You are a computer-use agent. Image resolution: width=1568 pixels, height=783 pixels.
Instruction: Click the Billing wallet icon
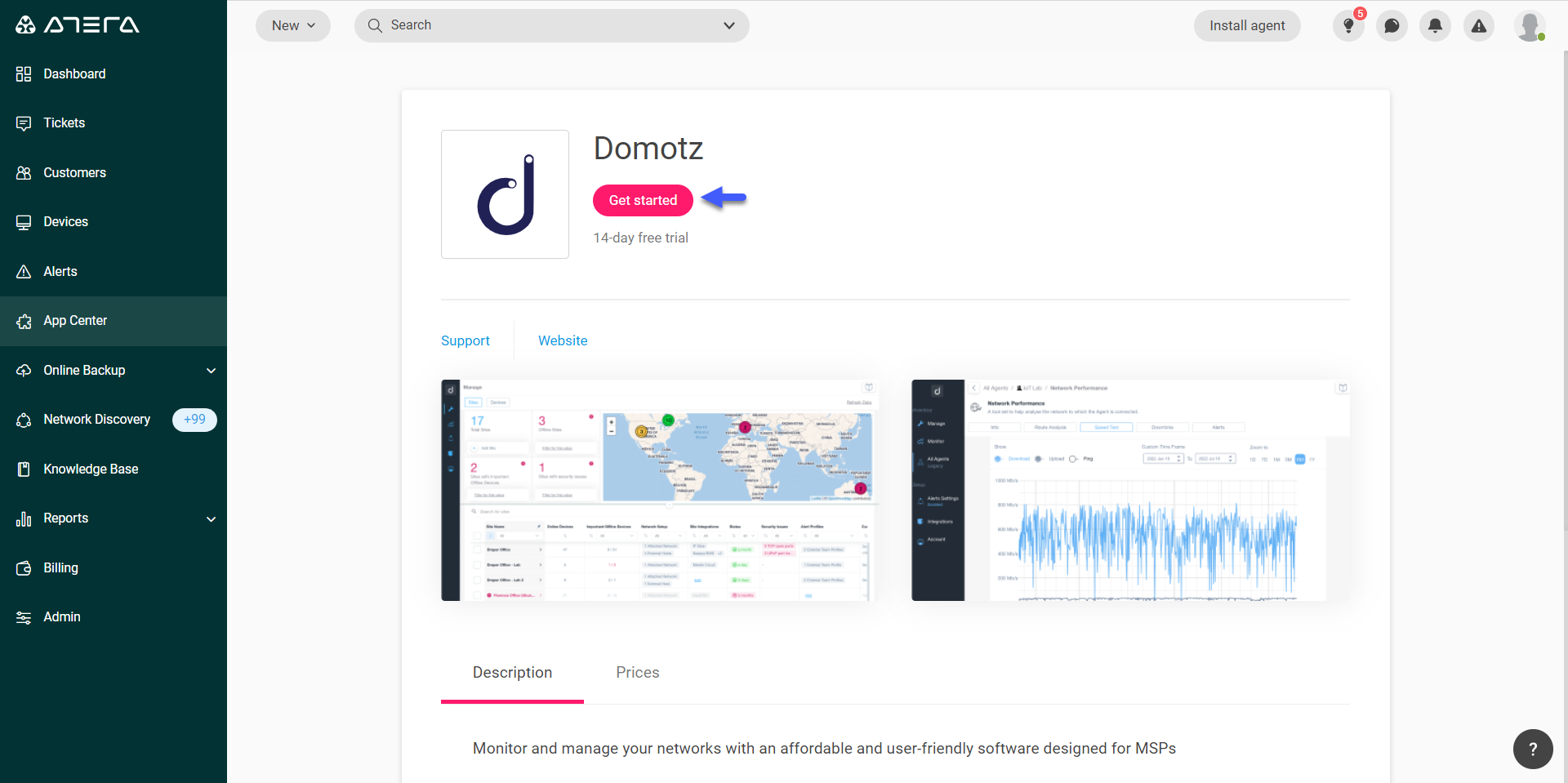point(24,568)
